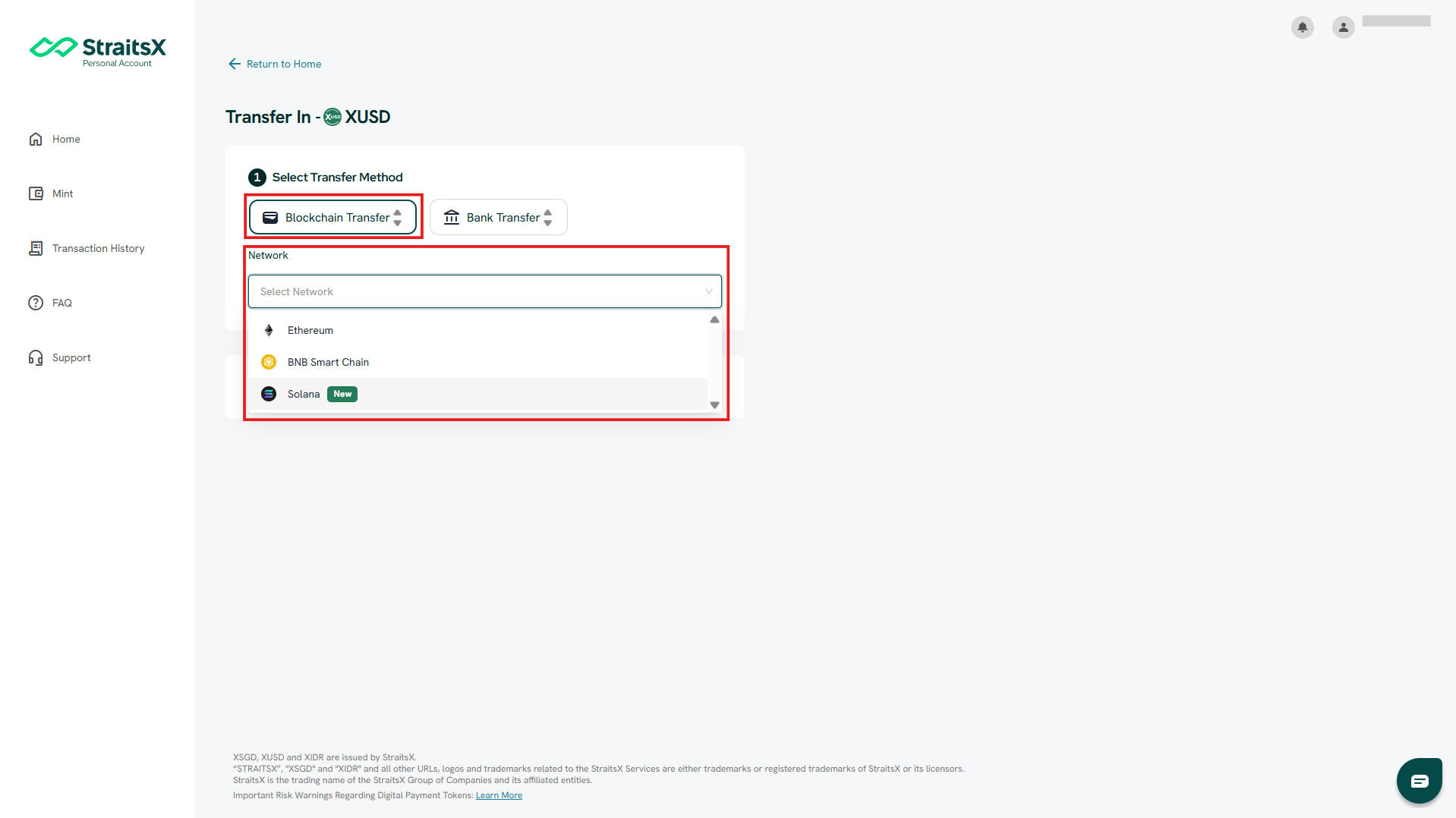Click the Support headset icon
The image size is (1456, 818).
[36, 357]
